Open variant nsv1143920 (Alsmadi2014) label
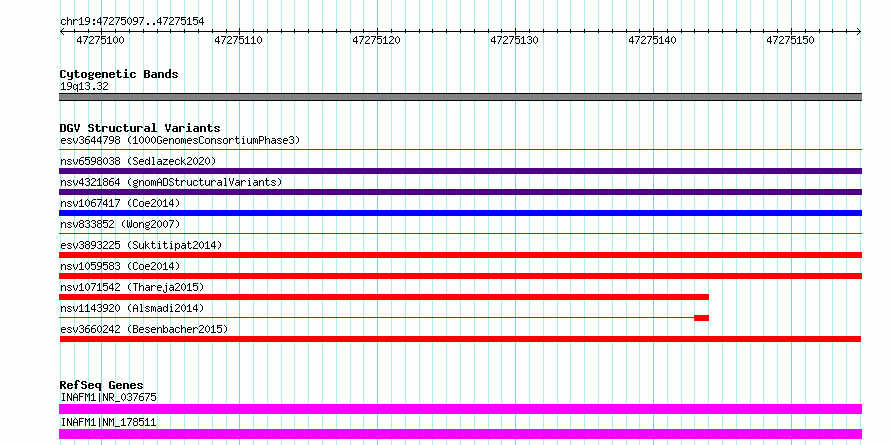The image size is (890, 445). click(x=132, y=308)
